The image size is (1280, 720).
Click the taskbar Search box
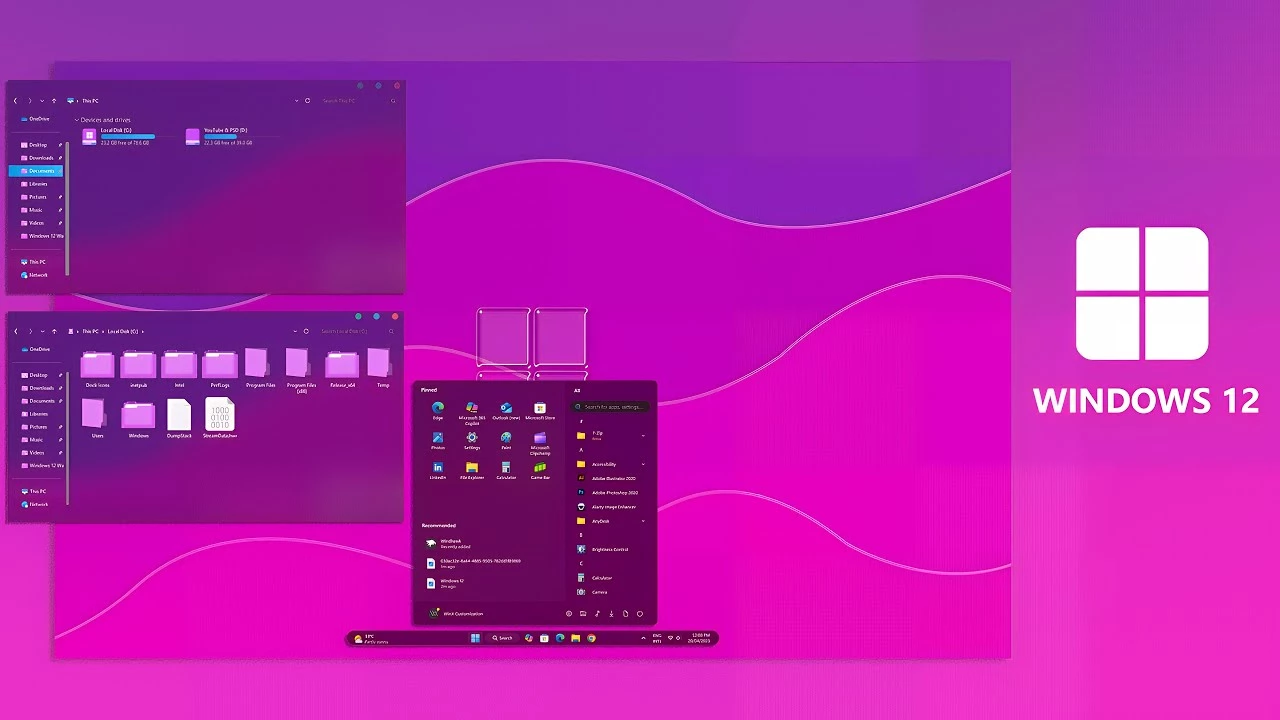[503, 638]
